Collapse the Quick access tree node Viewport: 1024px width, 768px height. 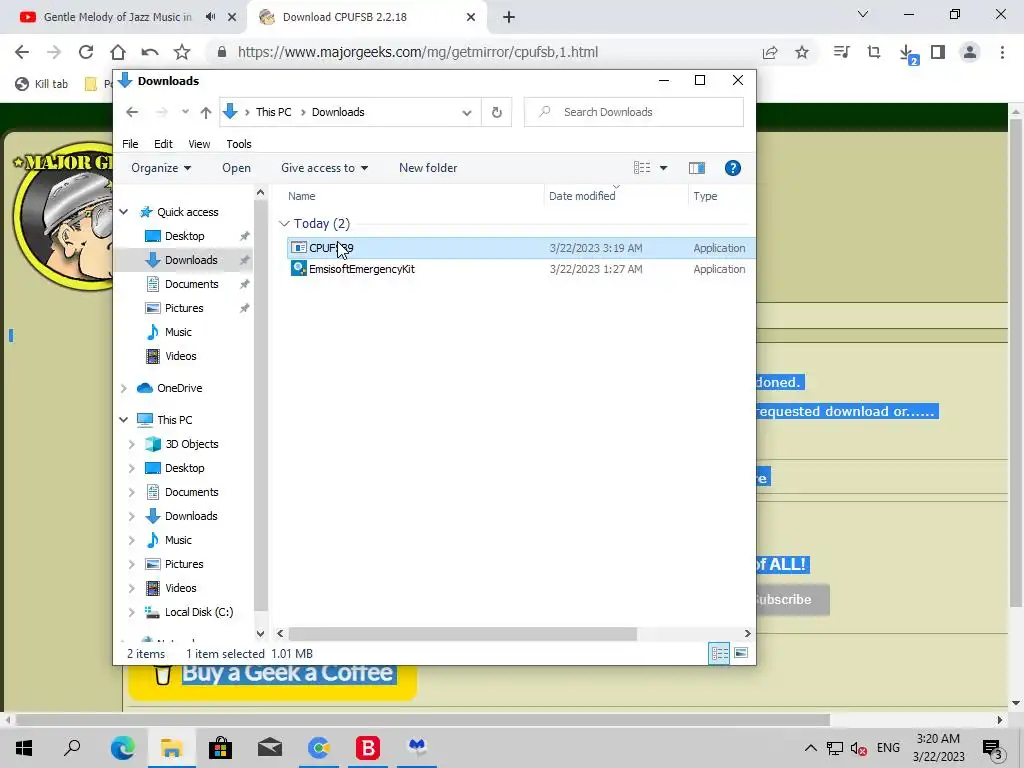pos(123,212)
